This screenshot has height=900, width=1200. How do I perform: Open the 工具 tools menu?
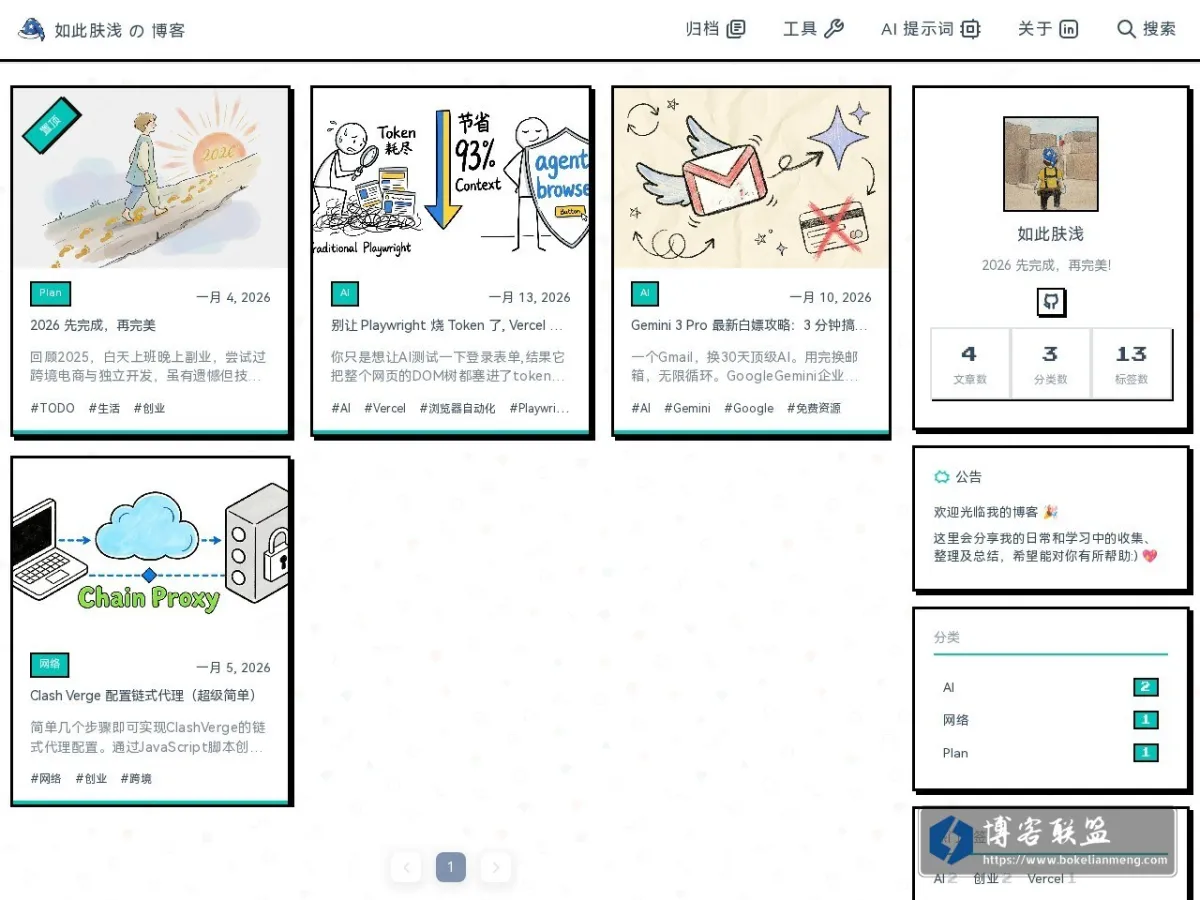[x=813, y=29]
